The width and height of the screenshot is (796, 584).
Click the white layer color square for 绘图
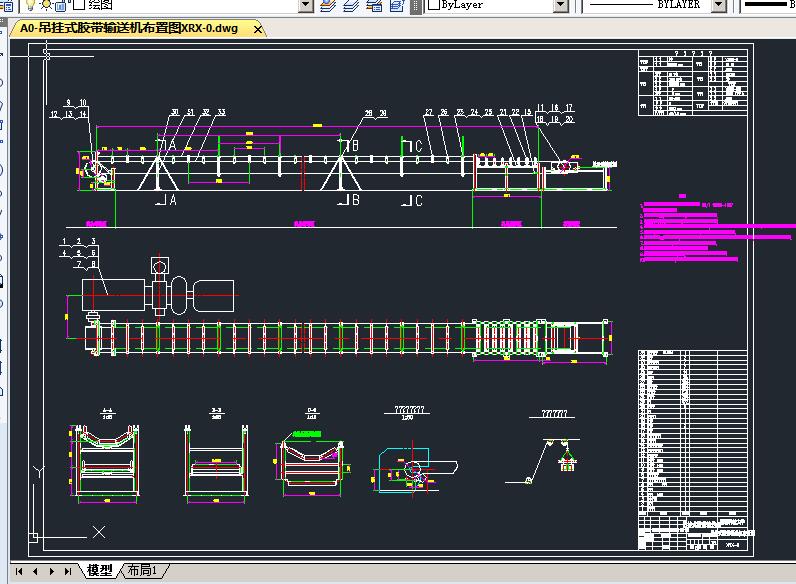click(x=79, y=5)
